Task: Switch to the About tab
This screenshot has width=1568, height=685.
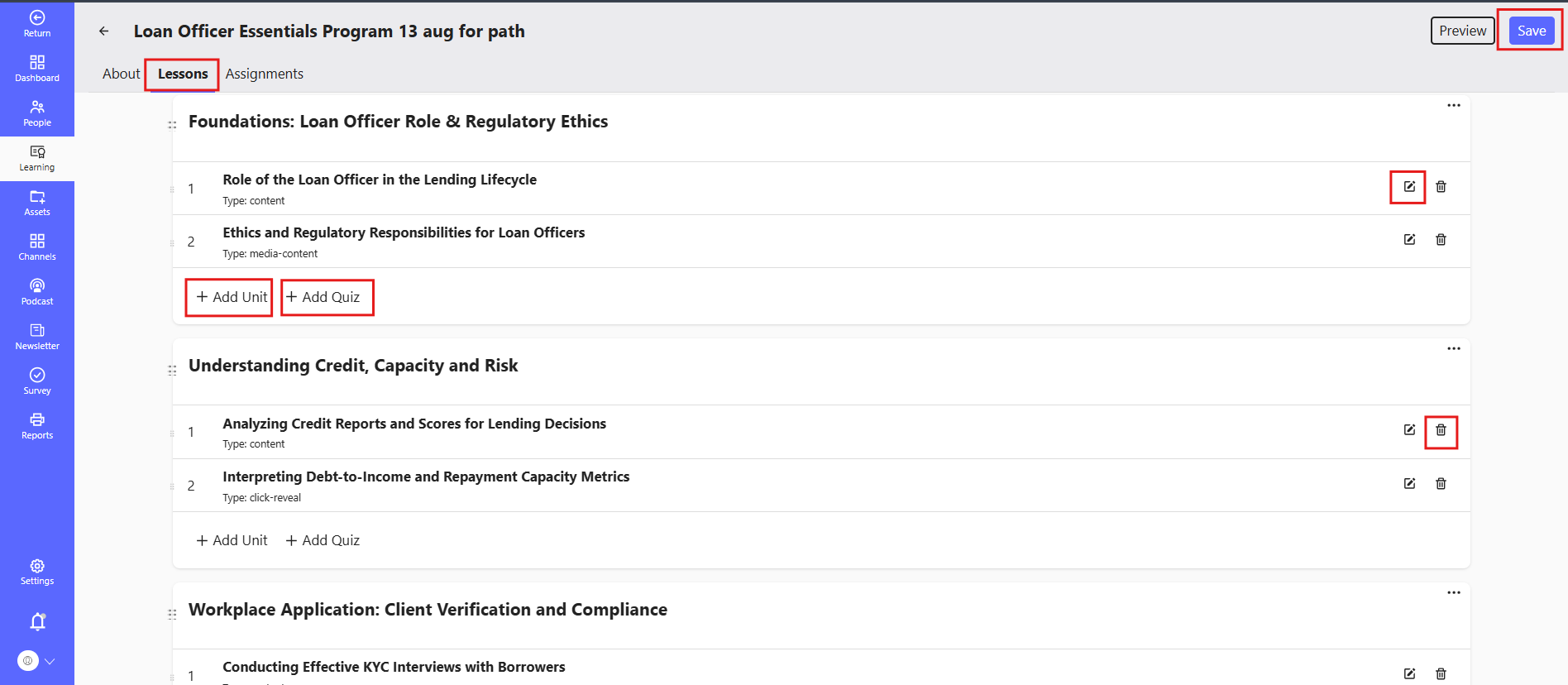Action: [x=122, y=74]
